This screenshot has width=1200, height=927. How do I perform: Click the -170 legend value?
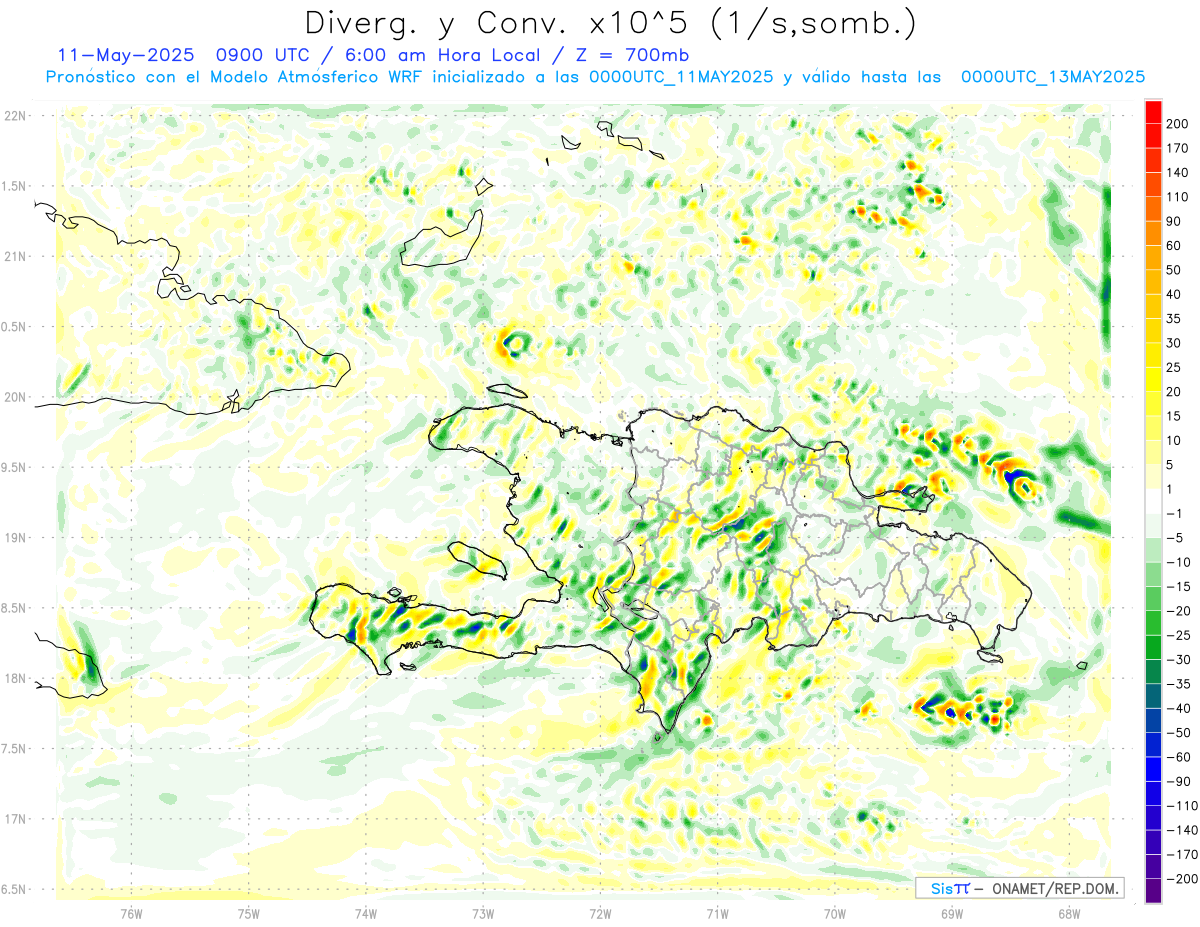click(1180, 854)
